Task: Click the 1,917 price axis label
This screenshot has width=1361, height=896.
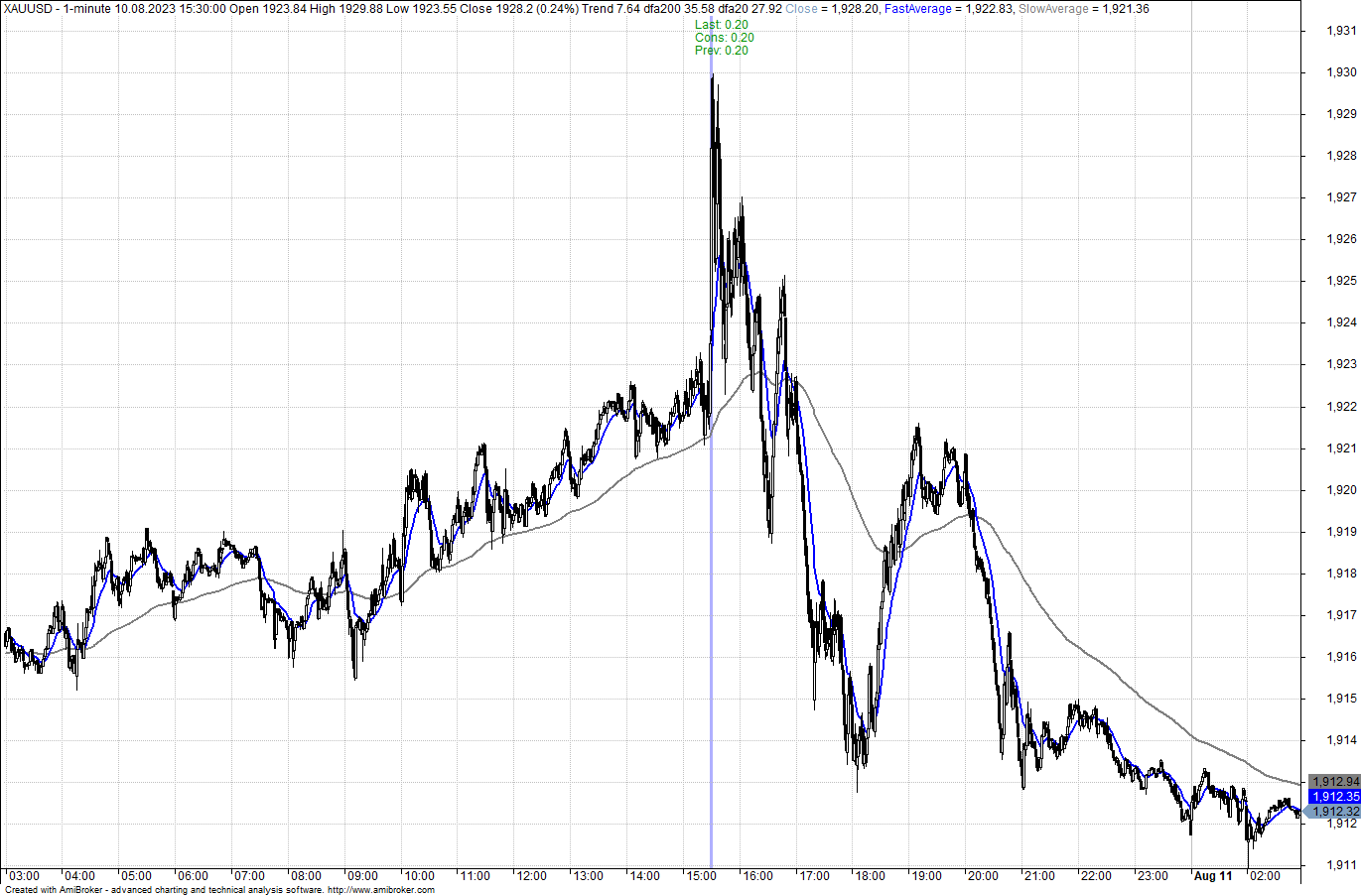Action: [x=1341, y=615]
